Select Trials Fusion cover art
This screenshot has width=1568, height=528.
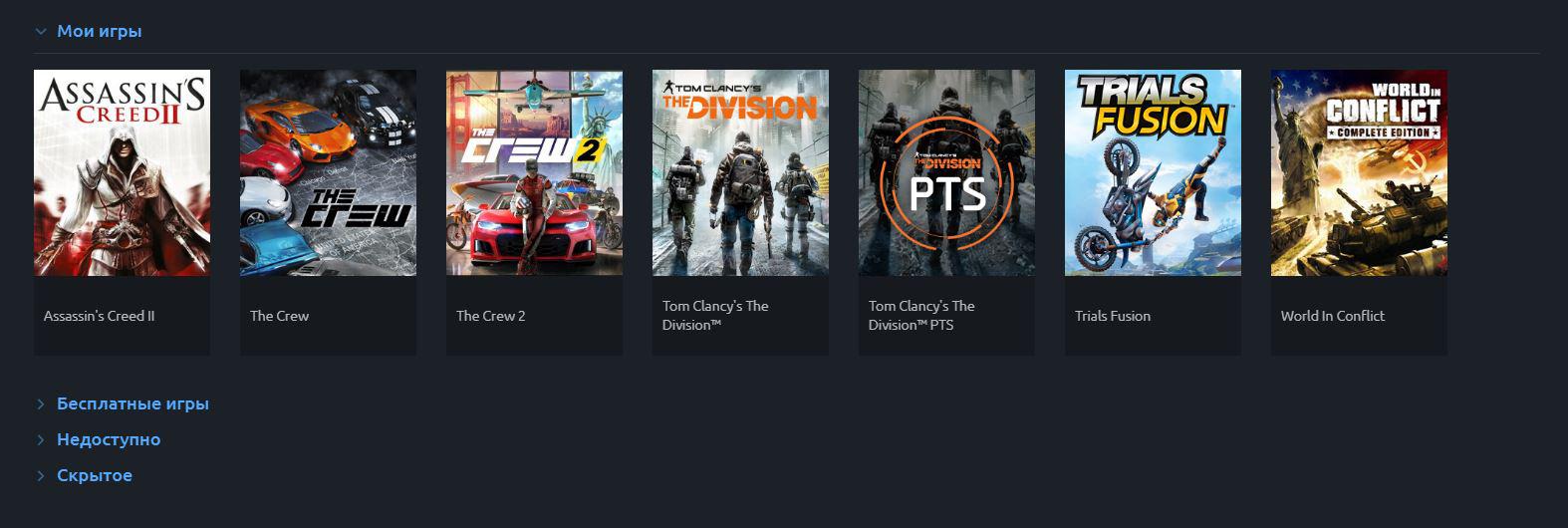pyautogui.click(x=1153, y=172)
